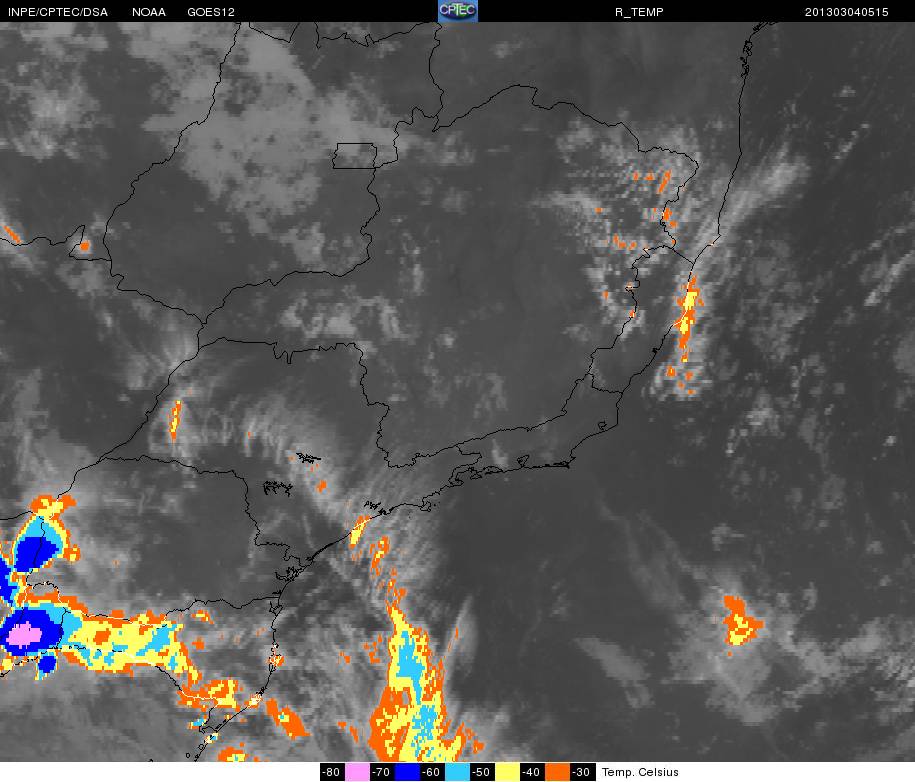915x782 pixels.
Task: Click the -30 legend value
Action: [582, 772]
